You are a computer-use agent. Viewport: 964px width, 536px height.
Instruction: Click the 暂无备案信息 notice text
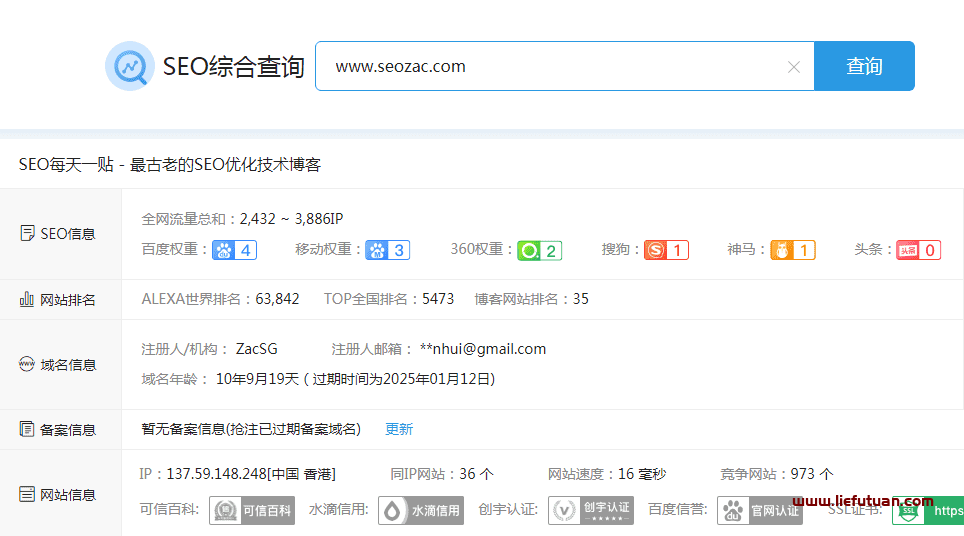click(x=251, y=429)
